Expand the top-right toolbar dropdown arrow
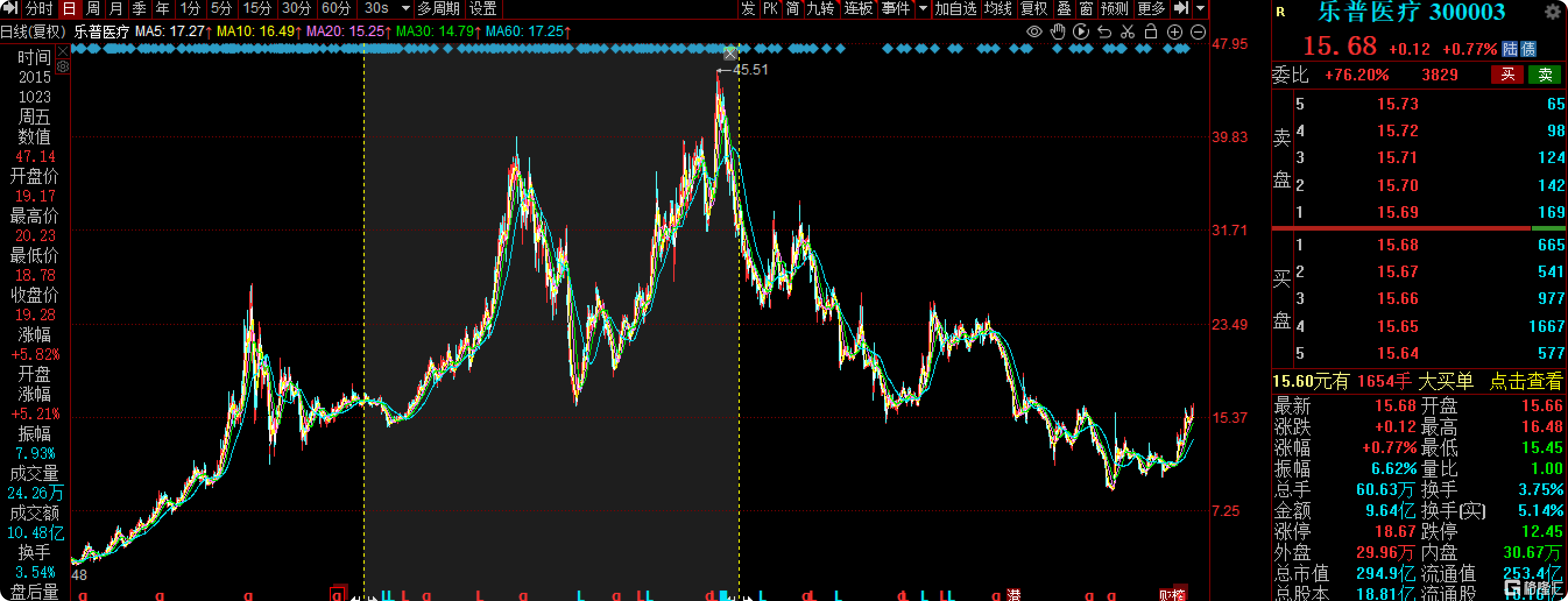The image size is (1568, 601). 1200,9
